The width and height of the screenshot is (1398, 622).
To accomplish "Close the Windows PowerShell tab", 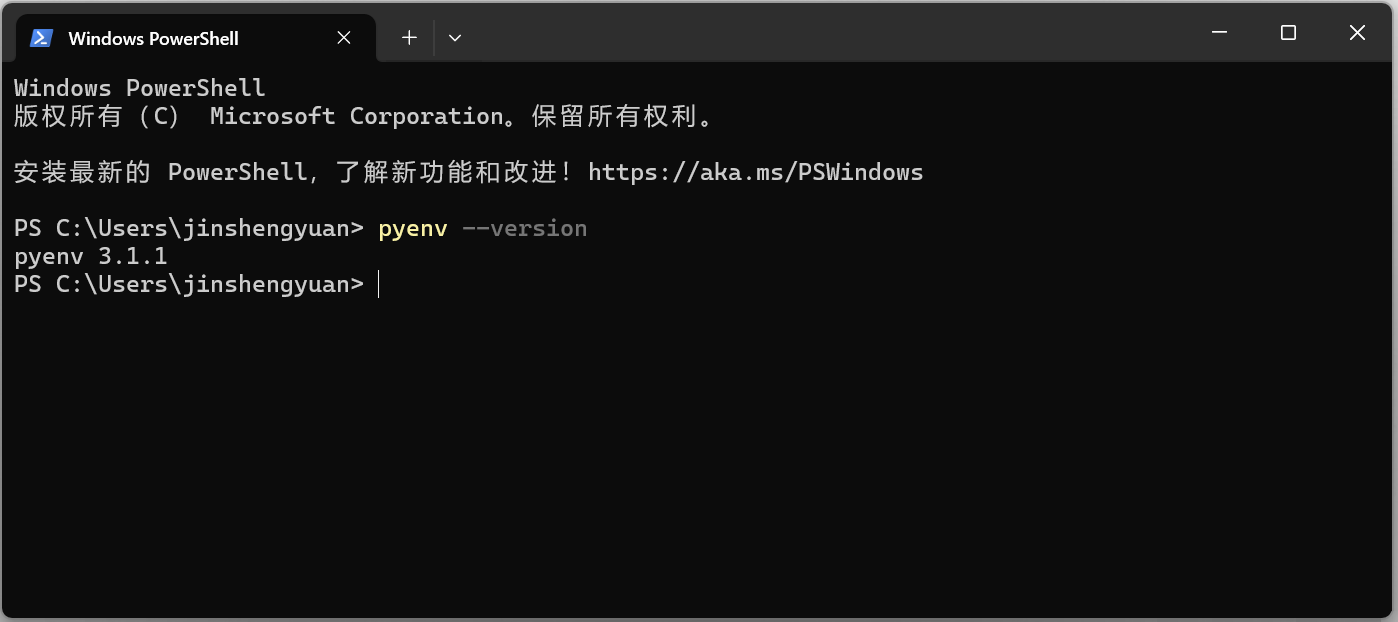I will 343,38.
